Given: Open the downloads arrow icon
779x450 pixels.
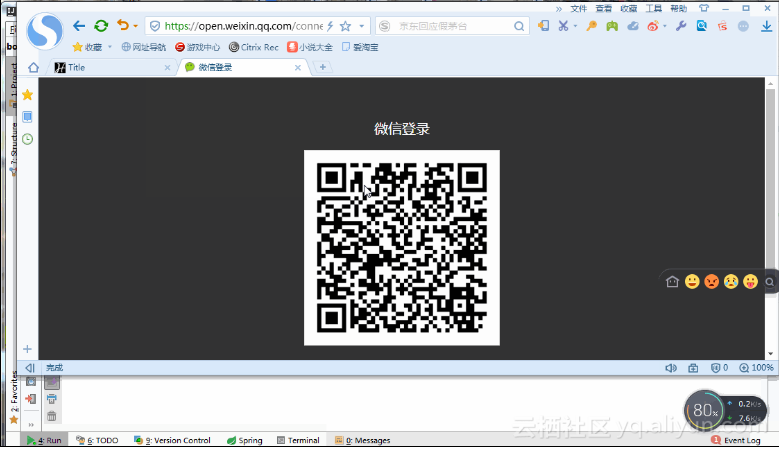Looking at the screenshot, I should 767,26.
